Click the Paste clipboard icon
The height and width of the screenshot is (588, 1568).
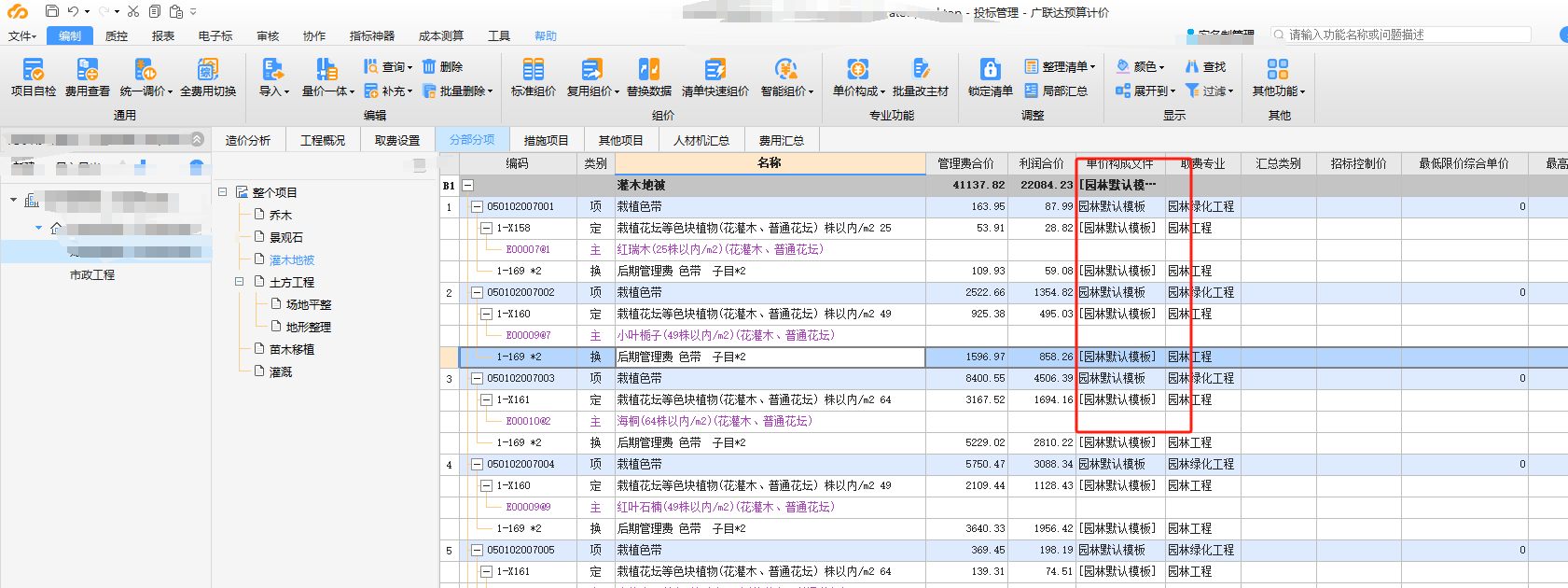[175, 11]
